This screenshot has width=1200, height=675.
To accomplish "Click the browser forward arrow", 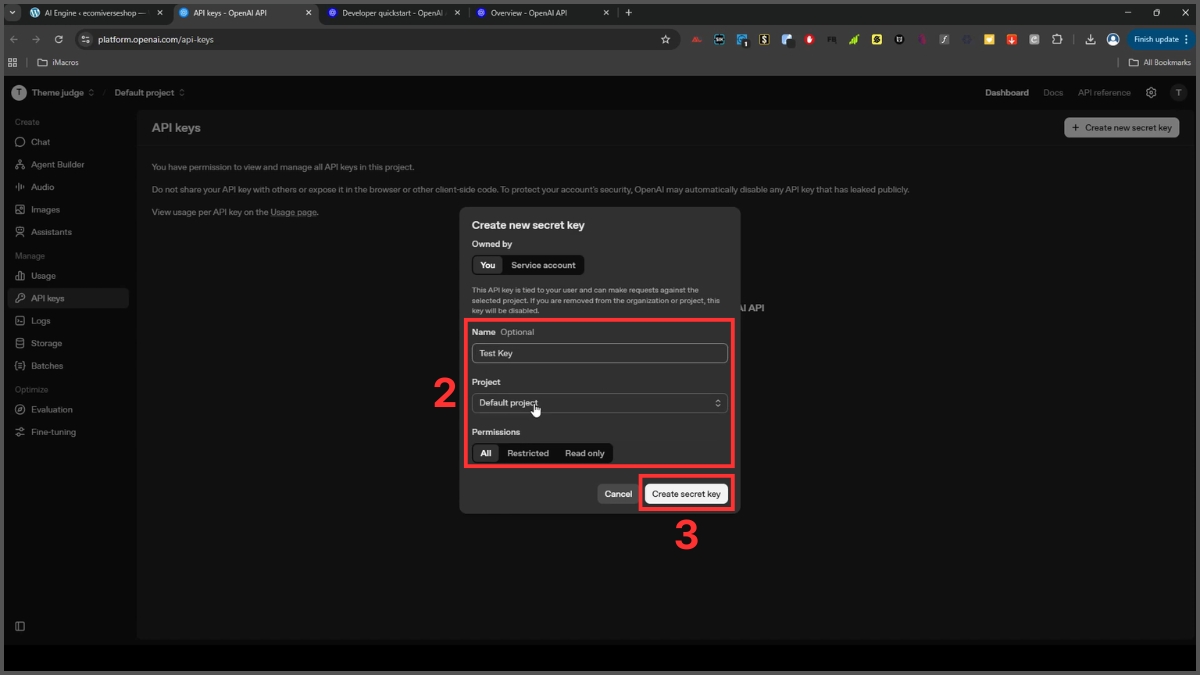I will coord(36,39).
